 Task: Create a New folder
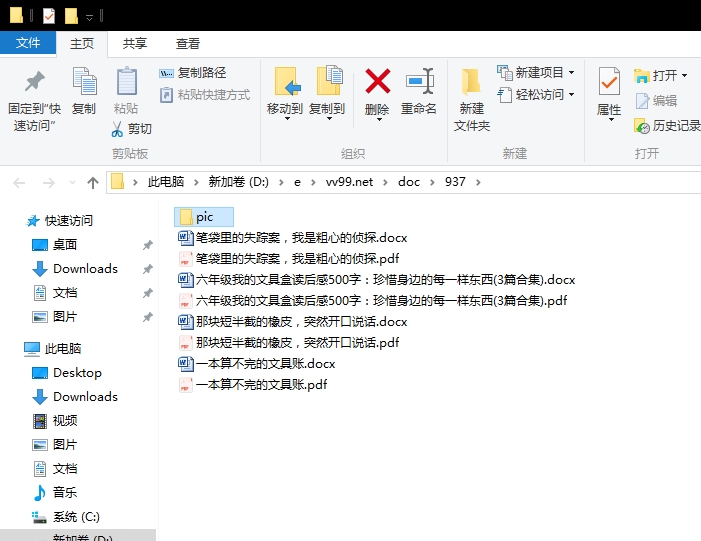pos(472,99)
